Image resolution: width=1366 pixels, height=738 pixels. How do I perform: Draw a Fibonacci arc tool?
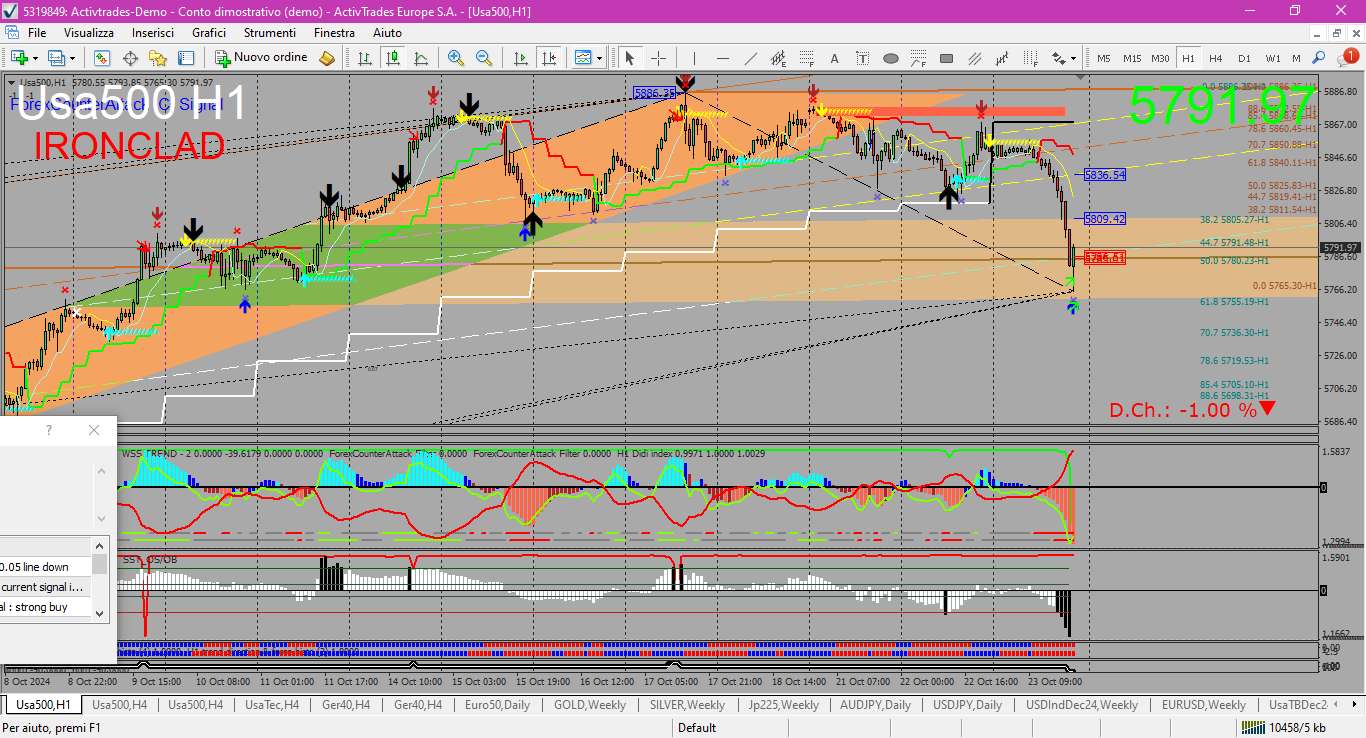919,58
